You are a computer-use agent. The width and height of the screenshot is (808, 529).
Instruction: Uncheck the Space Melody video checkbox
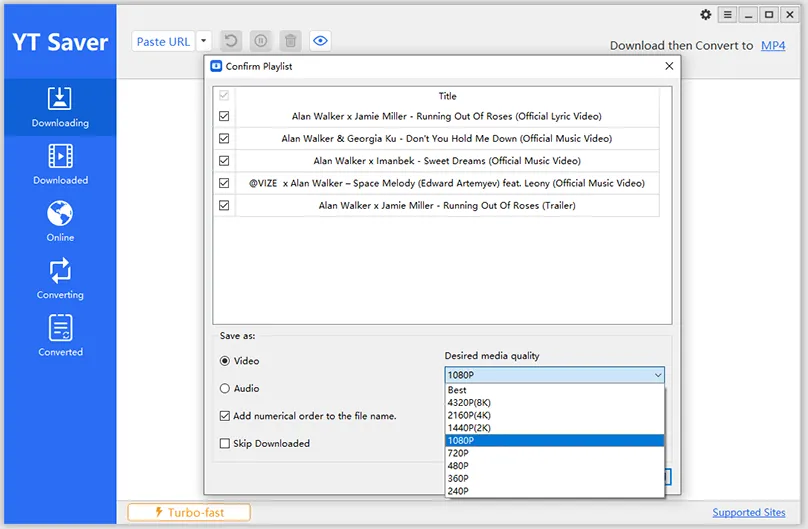[224, 183]
